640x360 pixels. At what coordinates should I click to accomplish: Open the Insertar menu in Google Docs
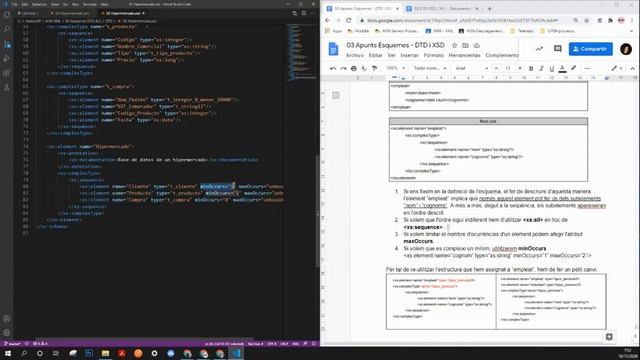click(x=409, y=55)
